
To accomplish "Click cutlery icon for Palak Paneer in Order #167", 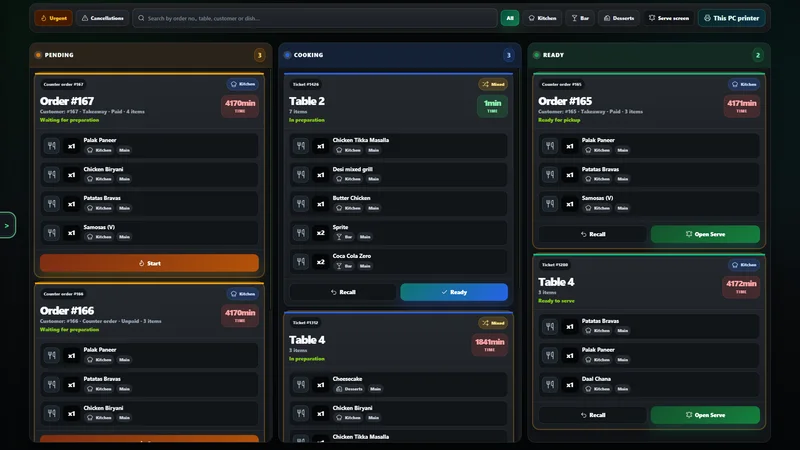I will 52,145.
